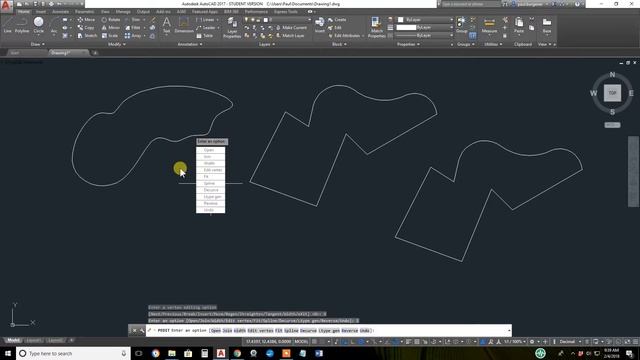This screenshot has height=360, width=640.
Task: Select the Dimension tool
Action: pyautogui.click(x=184, y=24)
